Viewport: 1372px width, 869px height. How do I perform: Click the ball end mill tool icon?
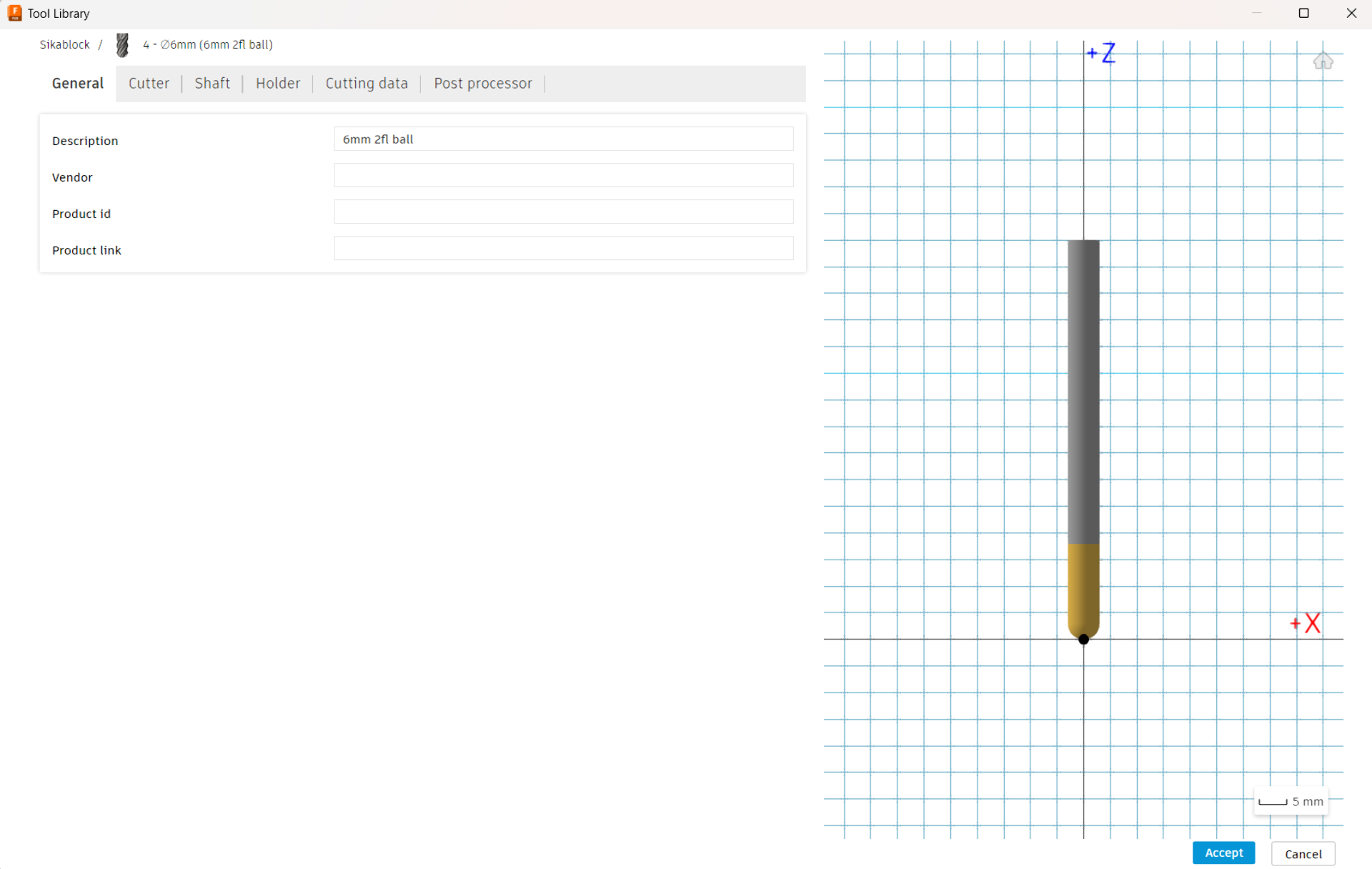click(x=123, y=45)
